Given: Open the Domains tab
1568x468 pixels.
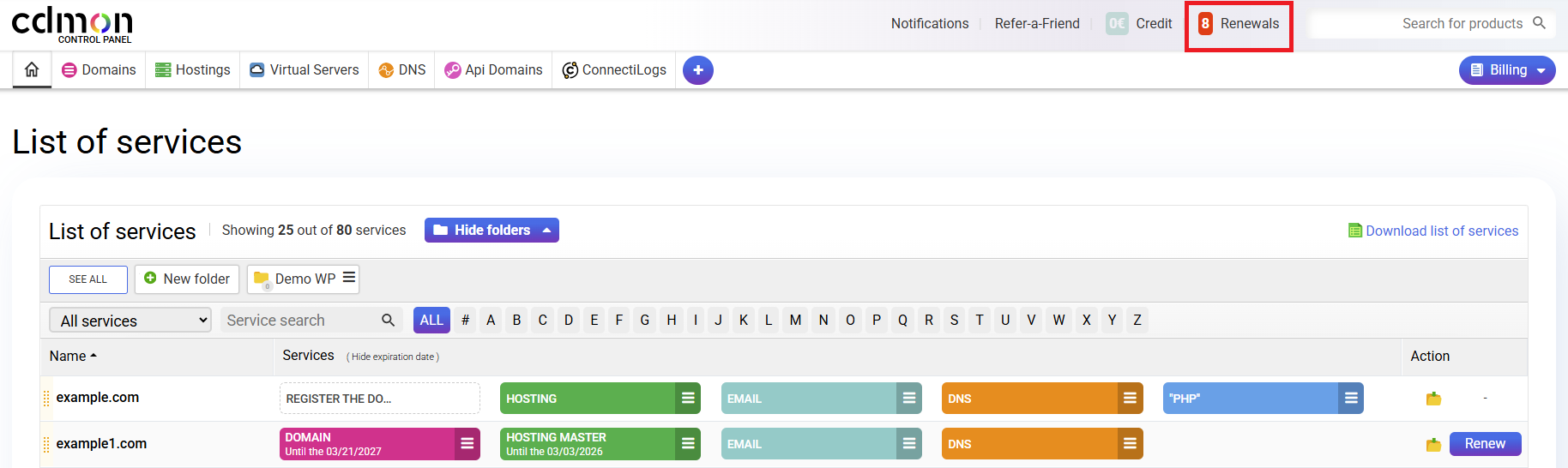Looking at the screenshot, I should (99, 70).
